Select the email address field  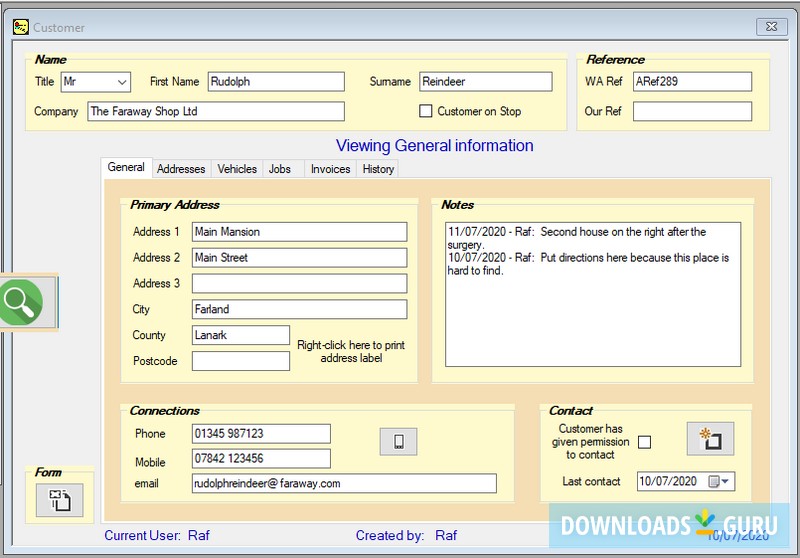coord(343,484)
